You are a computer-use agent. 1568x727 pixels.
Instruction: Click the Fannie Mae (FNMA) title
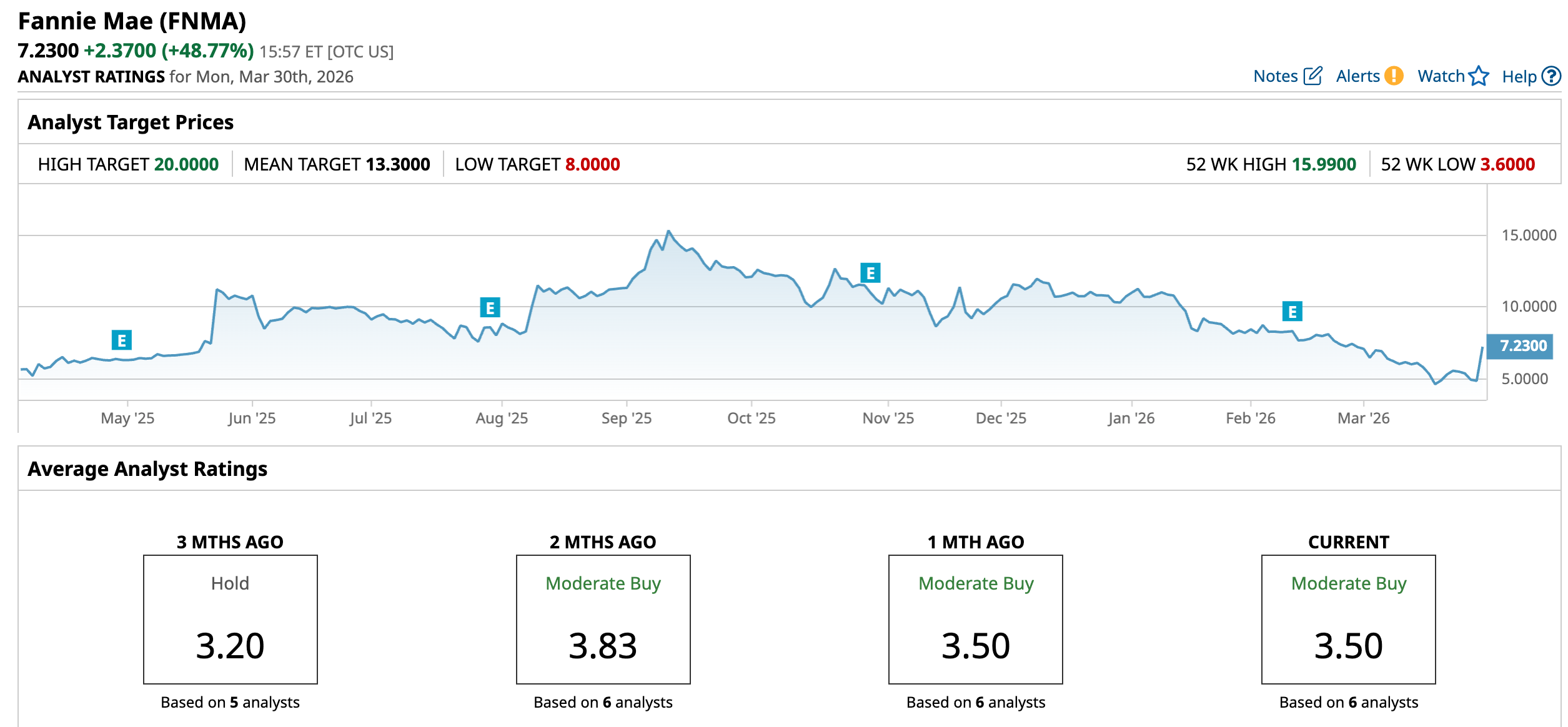click(x=132, y=21)
